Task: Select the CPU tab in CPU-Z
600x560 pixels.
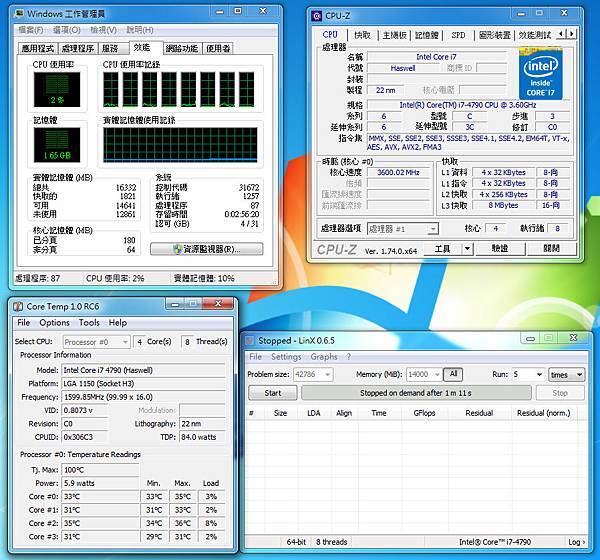Action: pos(330,34)
